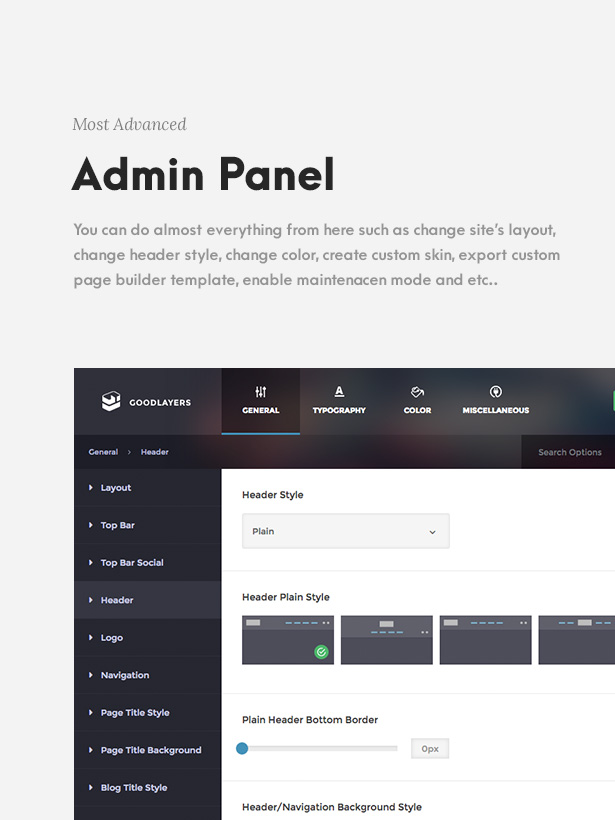This screenshot has width=615, height=820.
Task: Open Page Title Background settings
Action: 150,750
